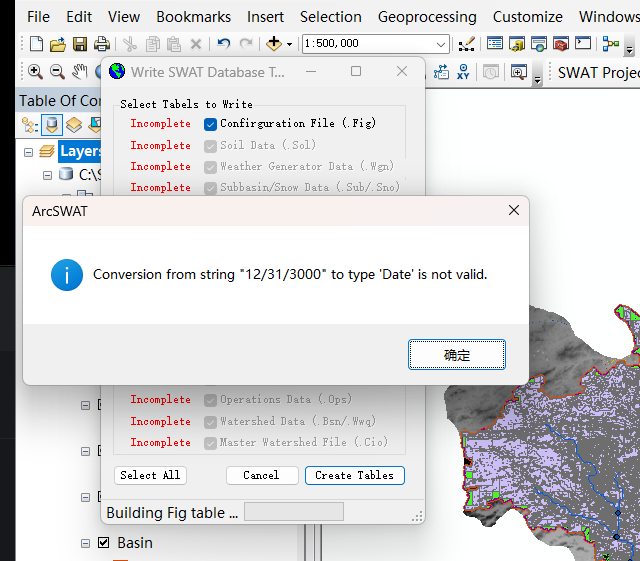Toggle the Master Watershed File (.Cio) checkbox
The height and width of the screenshot is (561, 640).
[210, 443]
